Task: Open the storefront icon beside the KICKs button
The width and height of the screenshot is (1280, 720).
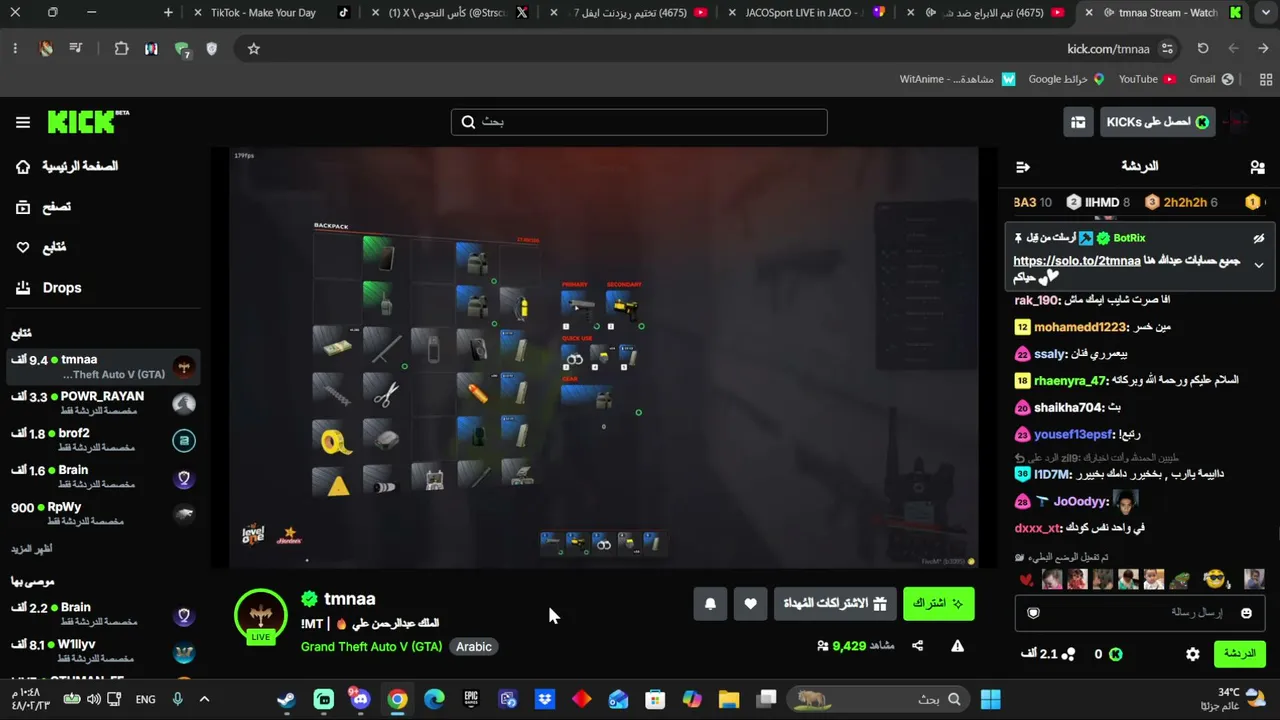Action: [x=1078, y=122]
